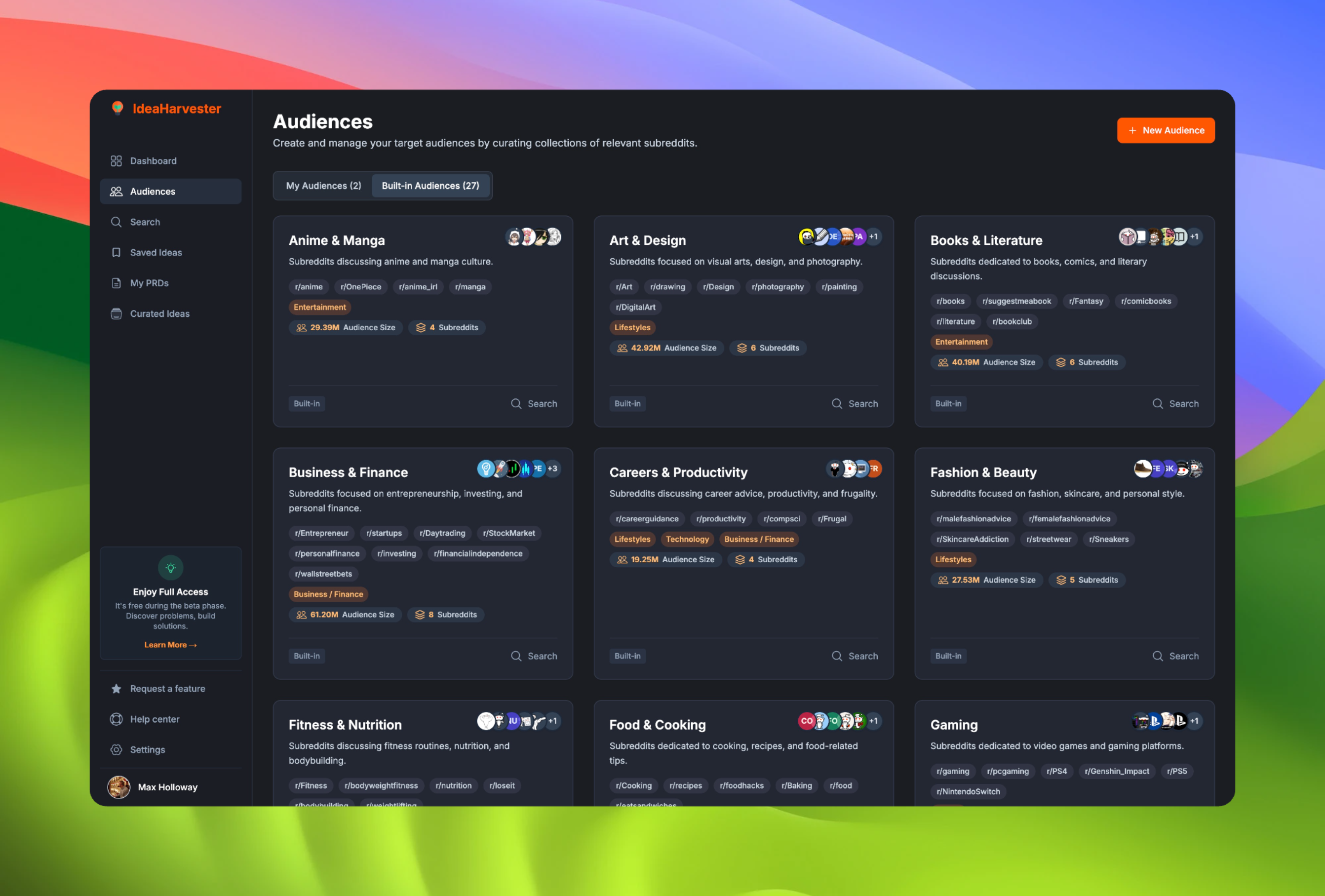Create a New Audience
This screenshot has width=1325, height=896.
pos(1166,130)
